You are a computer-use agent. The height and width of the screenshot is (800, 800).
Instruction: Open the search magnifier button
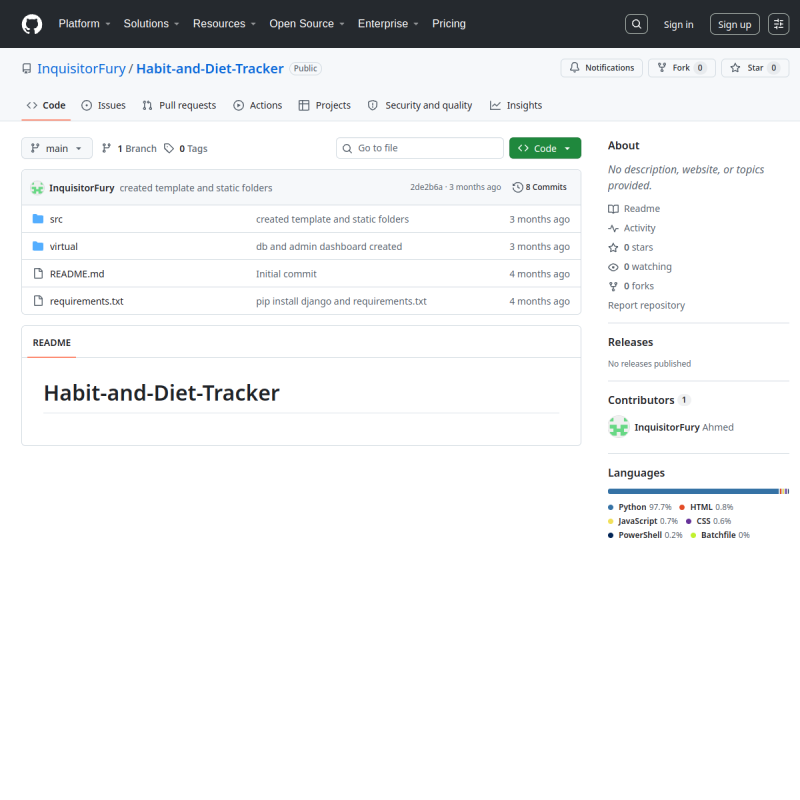636,24
